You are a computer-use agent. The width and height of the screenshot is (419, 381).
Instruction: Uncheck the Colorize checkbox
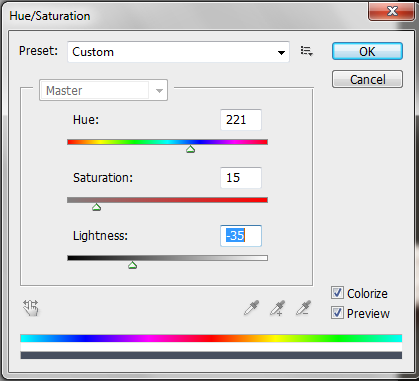pos(337,293)
